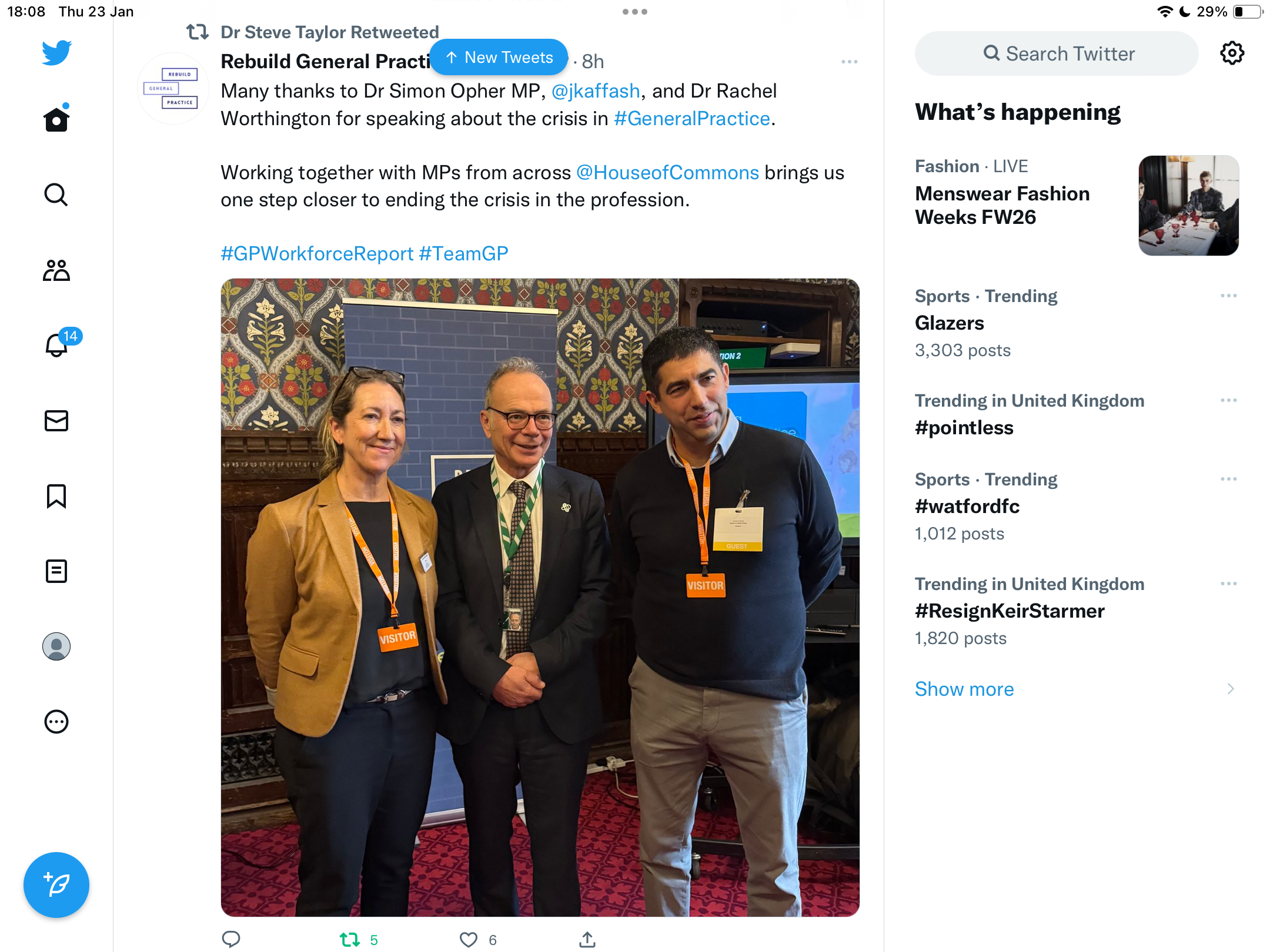Open options for the Glazers trend

tap(1229, 296)
